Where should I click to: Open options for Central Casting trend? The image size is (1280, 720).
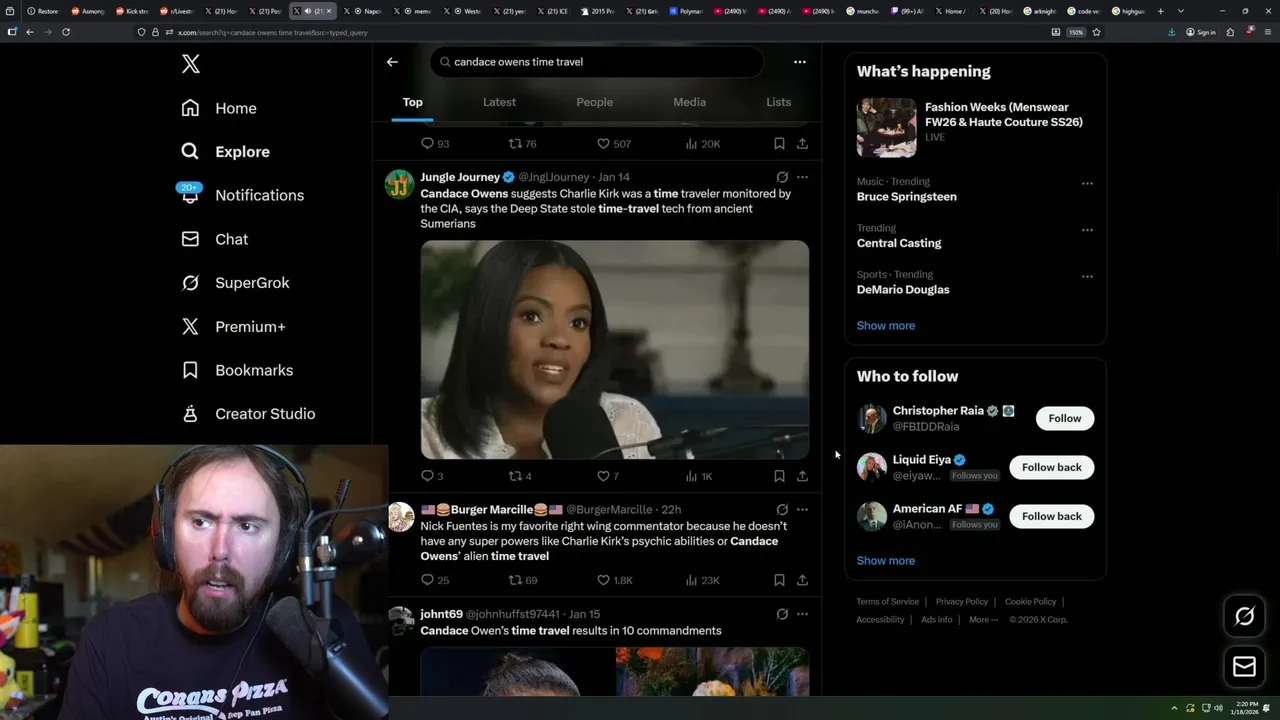pos(1087,230)
